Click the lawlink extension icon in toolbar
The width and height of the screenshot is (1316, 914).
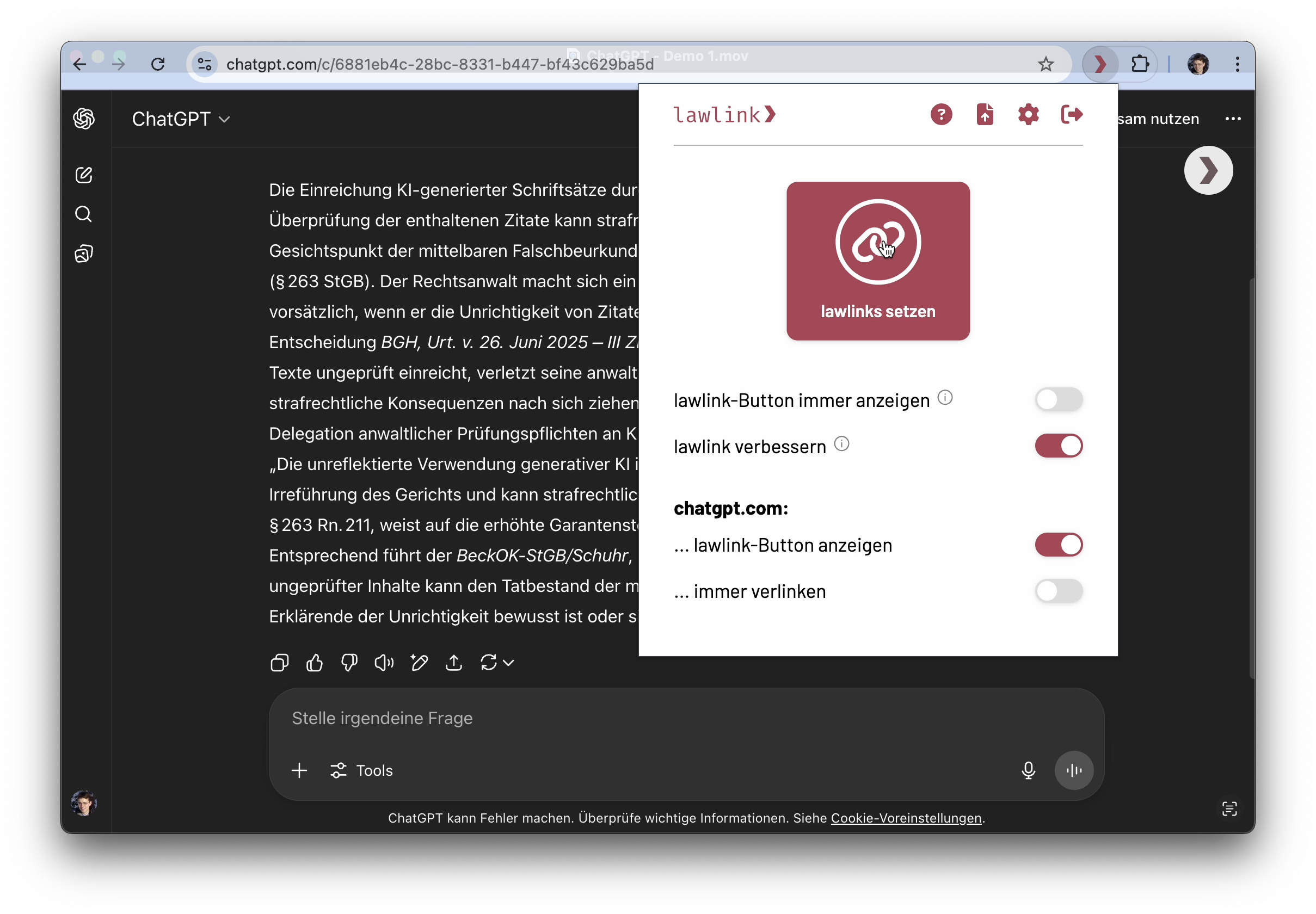point(1099,64)
